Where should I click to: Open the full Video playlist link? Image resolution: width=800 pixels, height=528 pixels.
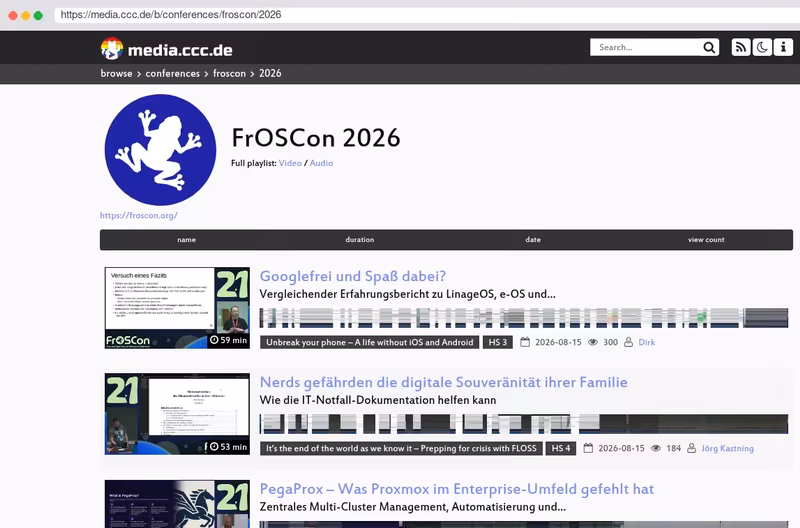(x=290, y=163)
